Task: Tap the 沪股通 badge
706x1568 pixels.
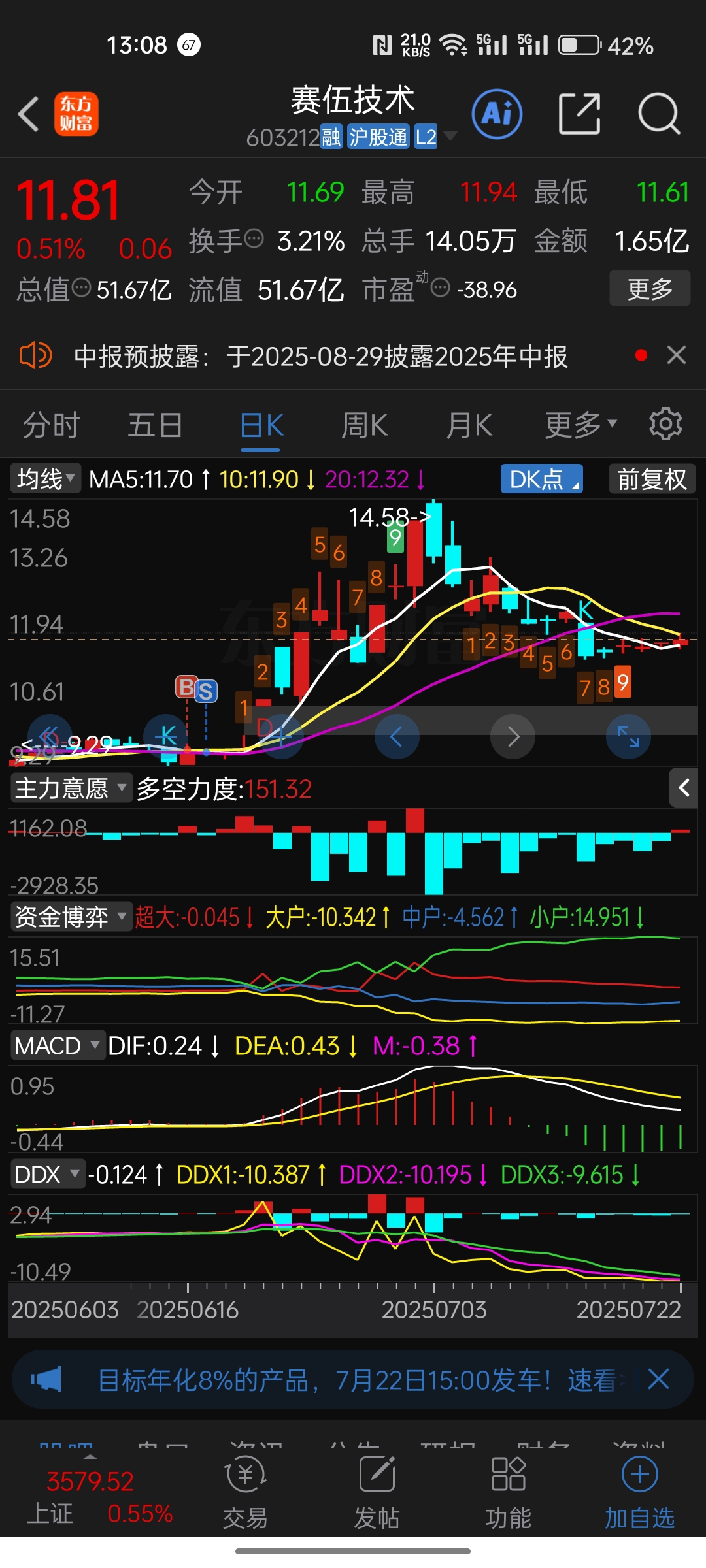Action: tap(378, 137)
